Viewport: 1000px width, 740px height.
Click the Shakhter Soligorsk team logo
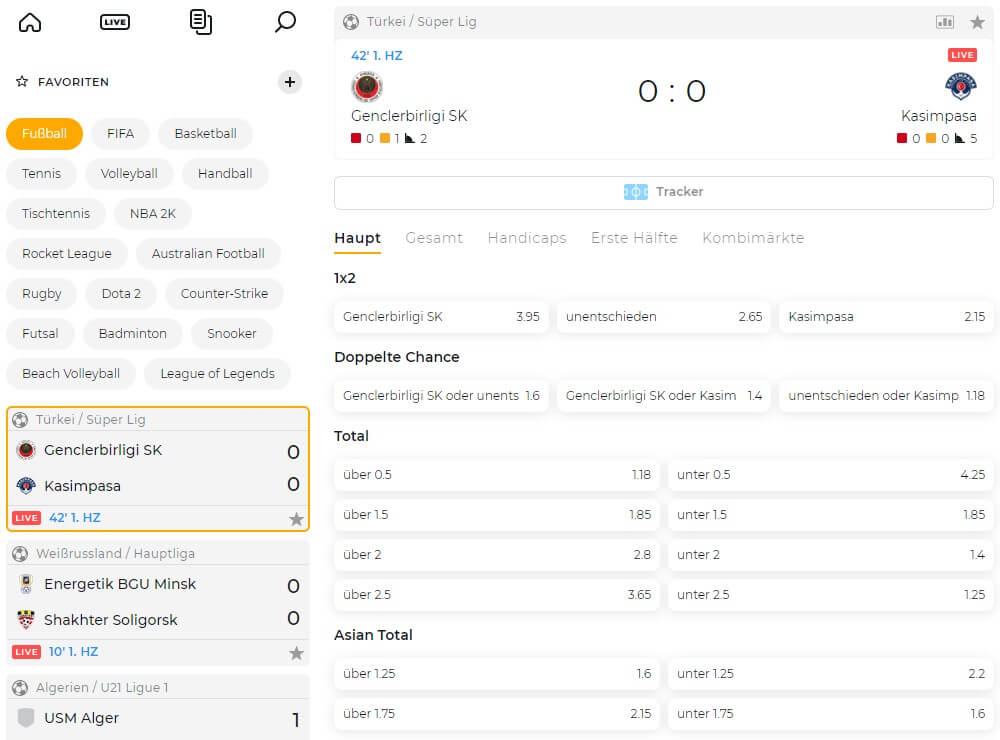coord(26,619)
